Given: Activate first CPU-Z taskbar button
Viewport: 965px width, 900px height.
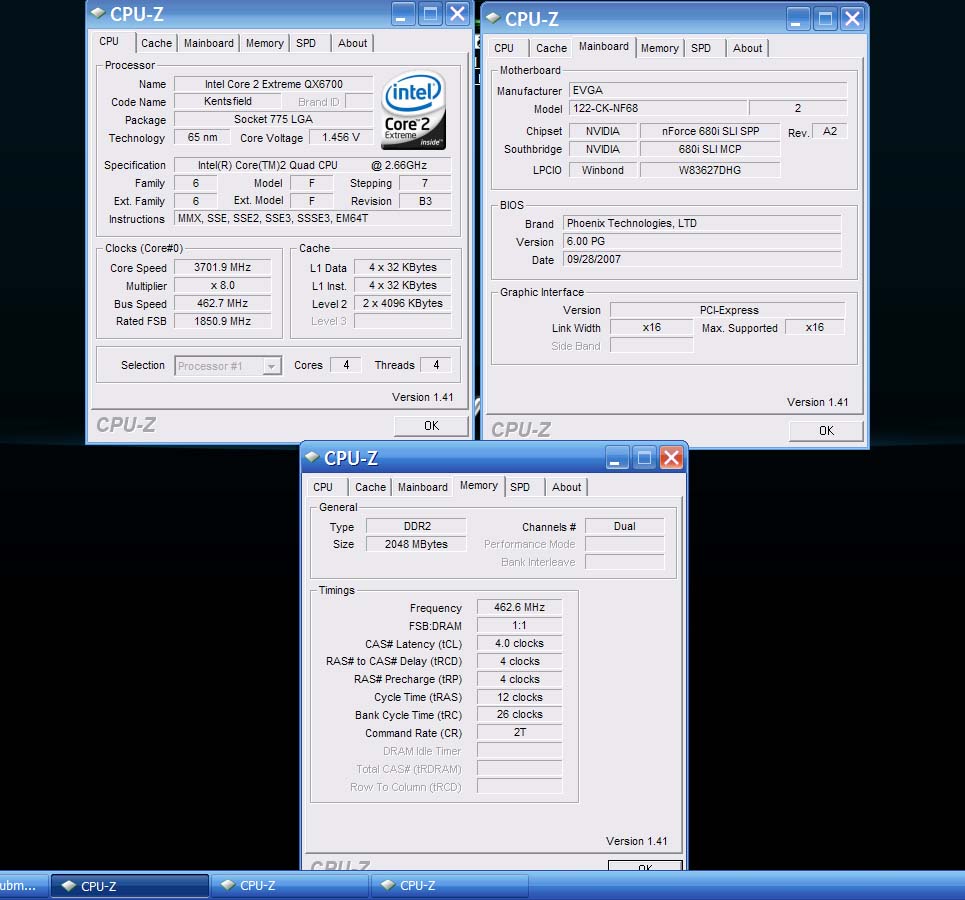Looking at the screenshot, I should coord(130,886).
